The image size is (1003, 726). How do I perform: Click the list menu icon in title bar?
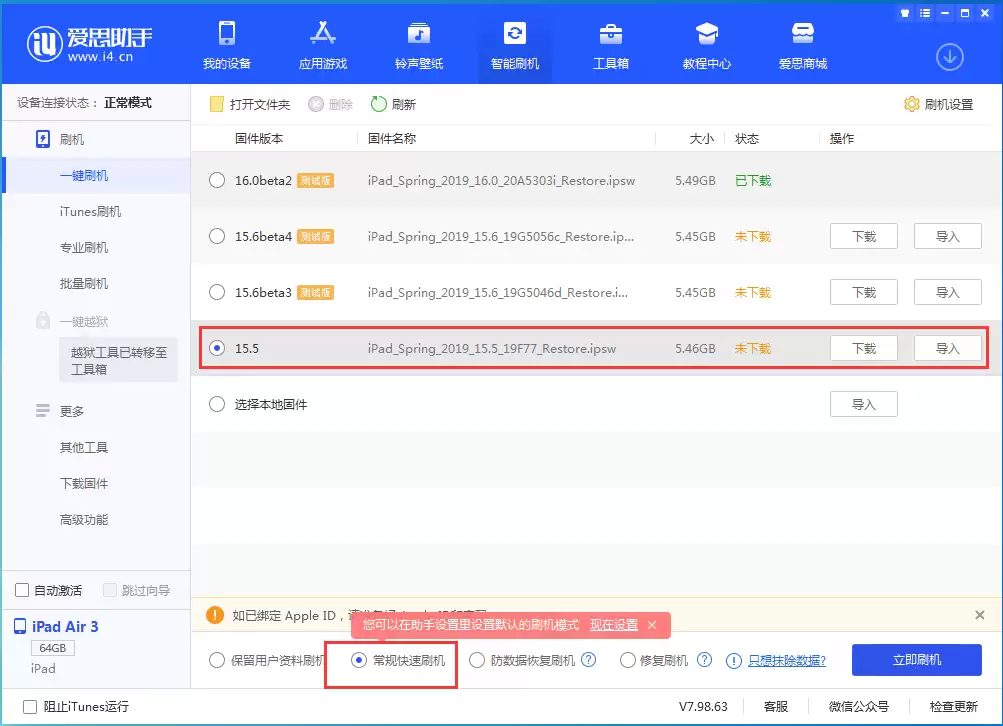pyautogui.click(x=925, y=13)
